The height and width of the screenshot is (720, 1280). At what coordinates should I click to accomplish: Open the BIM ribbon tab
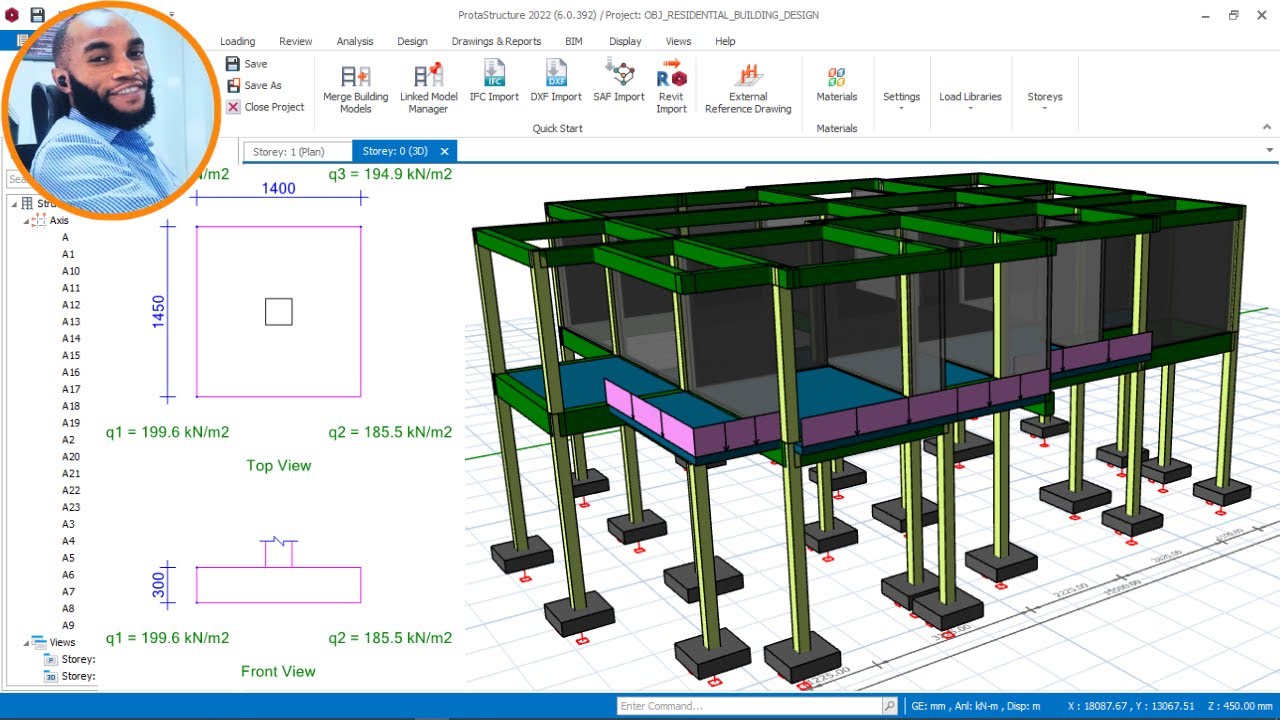[574, 41]
